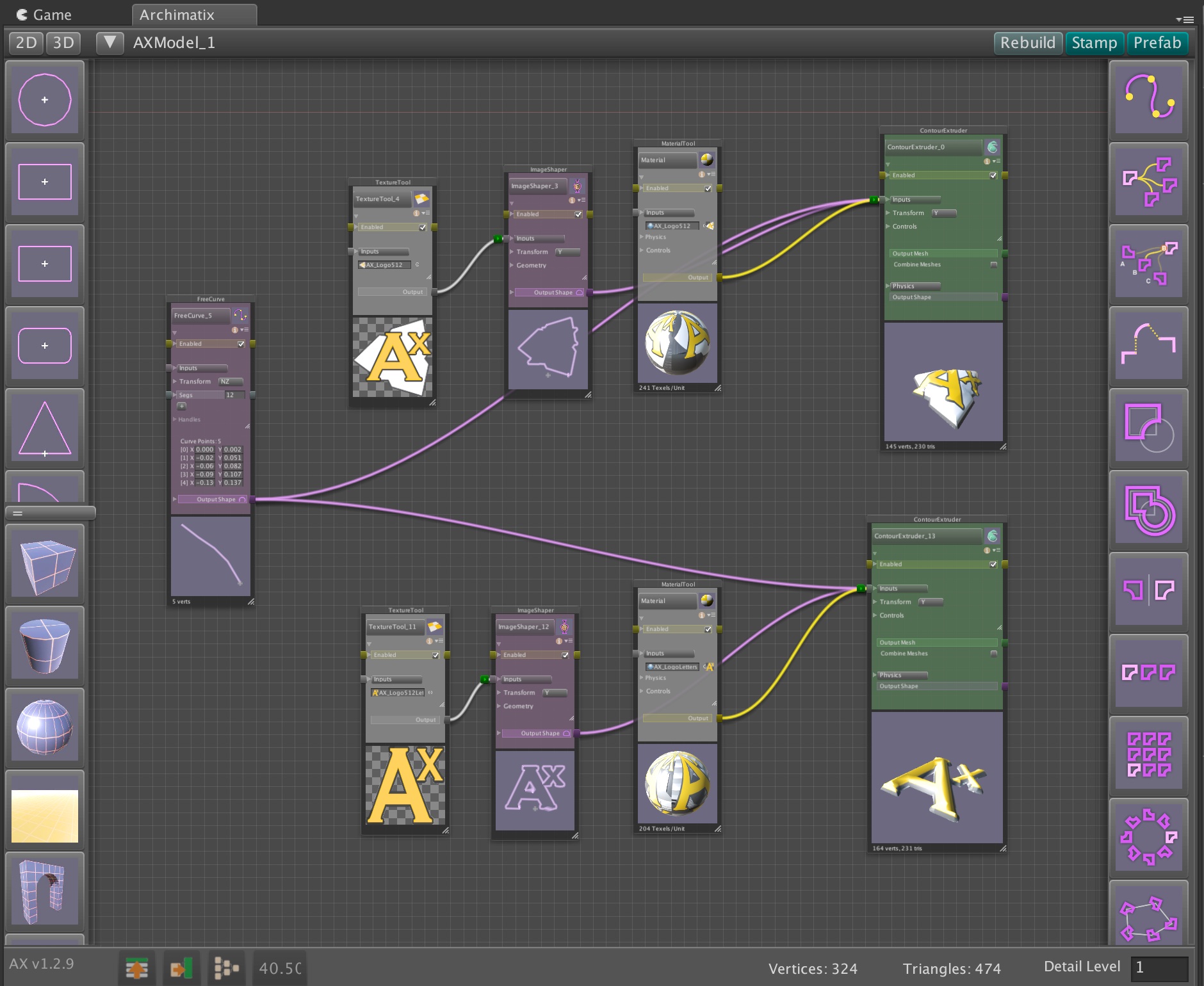Toggle Combine Meshes on ContourExtruder_0
Screen dimensions: 1204x986
(994, 264)
